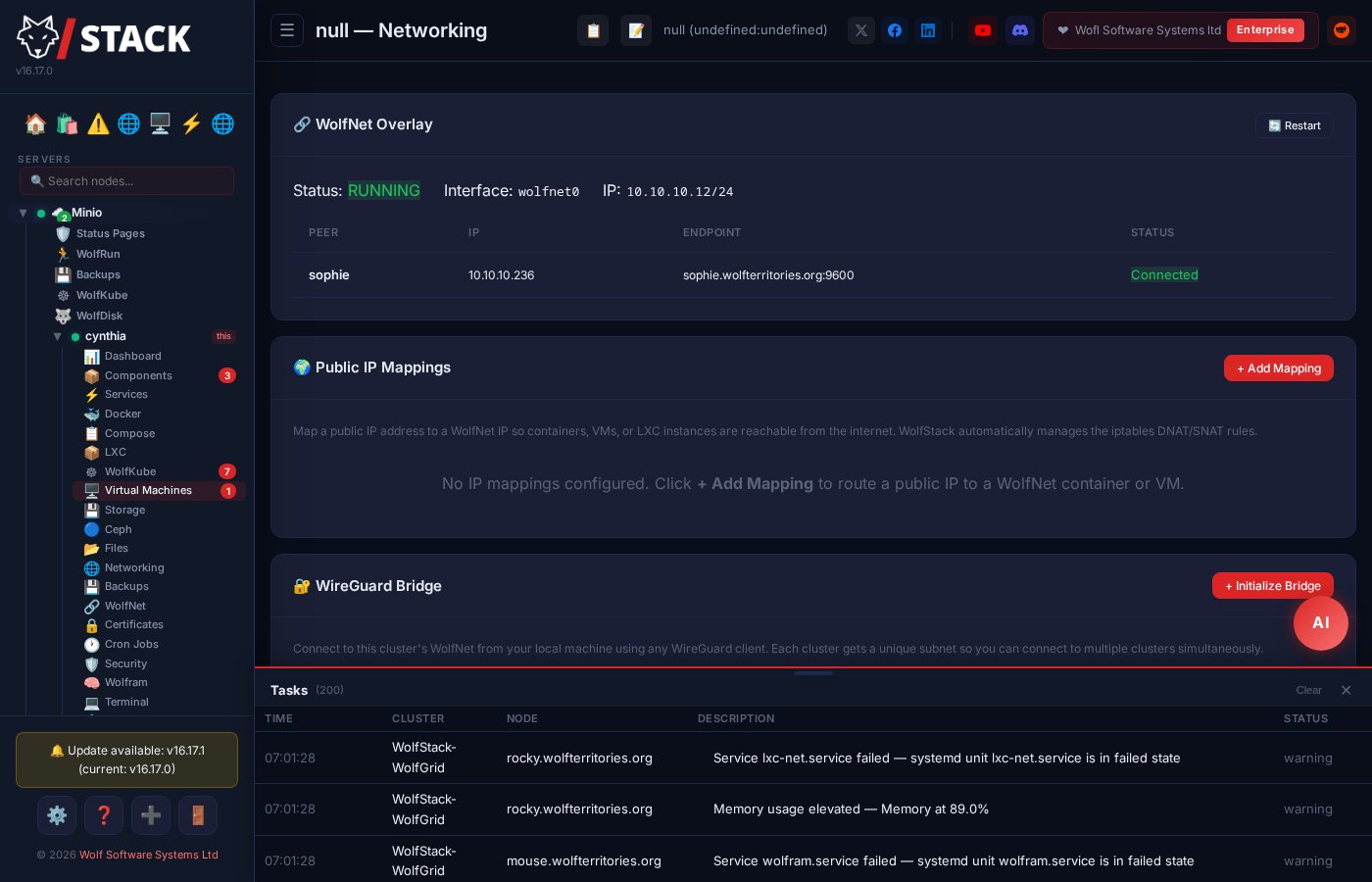Focus the Search nodes input field
1372x882 pixels.
[x=126, y=180]
